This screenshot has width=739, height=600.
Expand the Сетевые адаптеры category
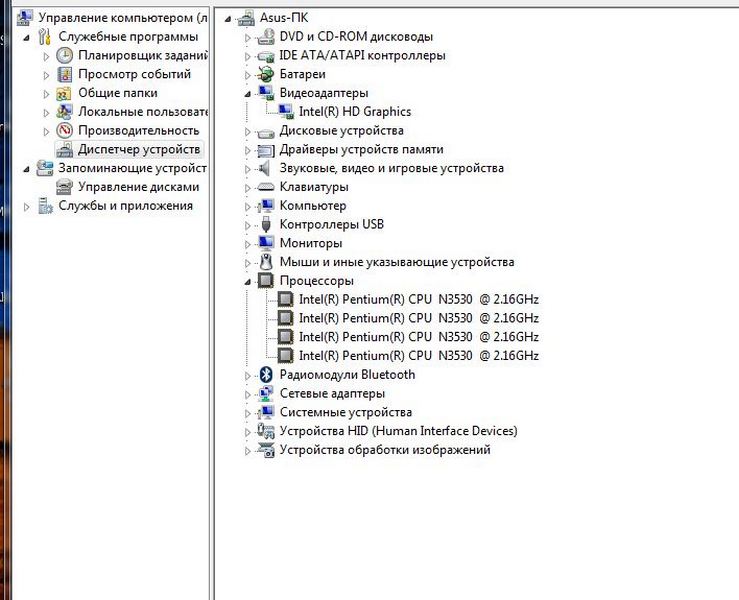[249, 394]
